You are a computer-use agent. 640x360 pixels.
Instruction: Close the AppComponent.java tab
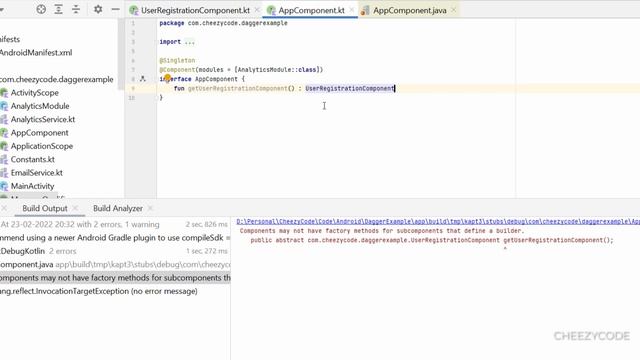pyautogui.click(x=453, y=10)
